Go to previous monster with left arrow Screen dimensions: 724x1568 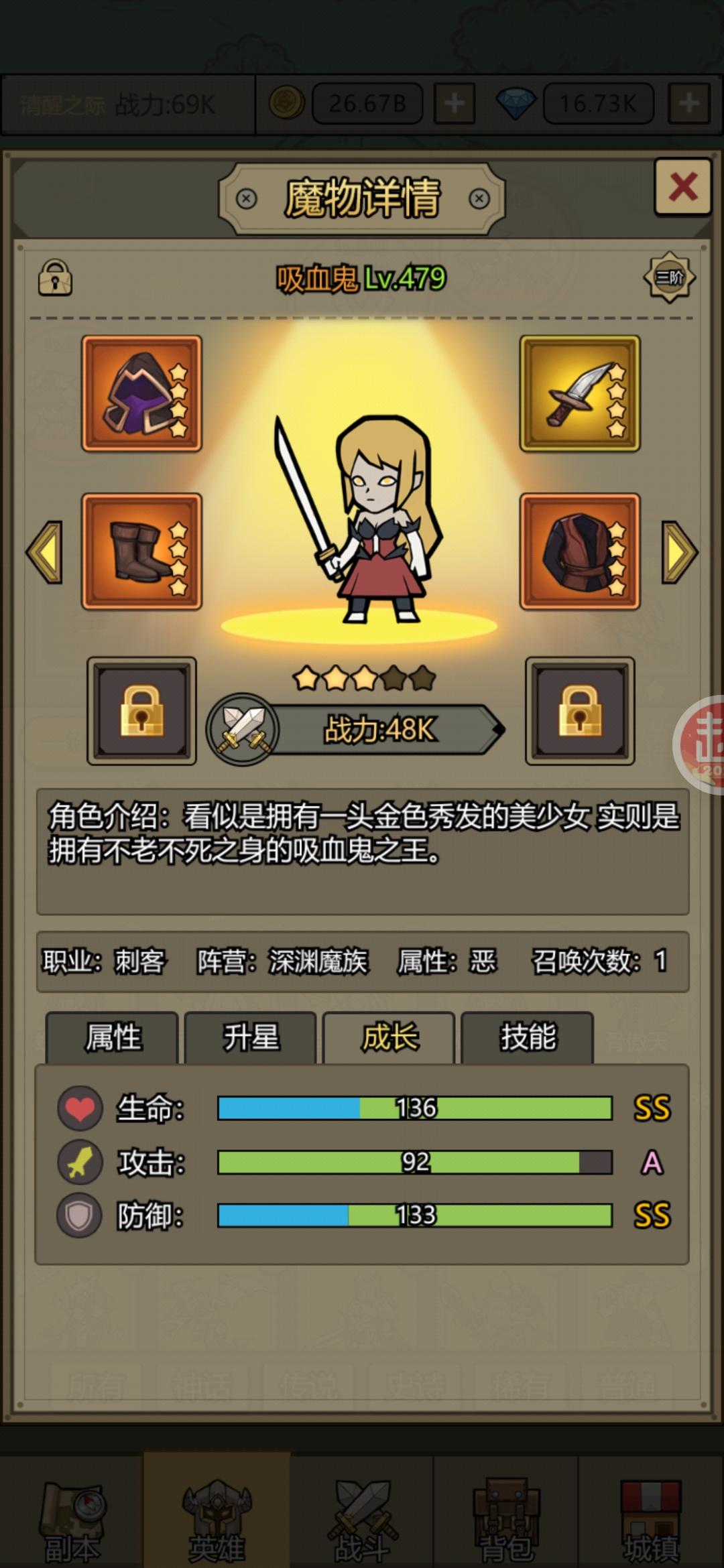pyautogui.click(x=44, y=552)
